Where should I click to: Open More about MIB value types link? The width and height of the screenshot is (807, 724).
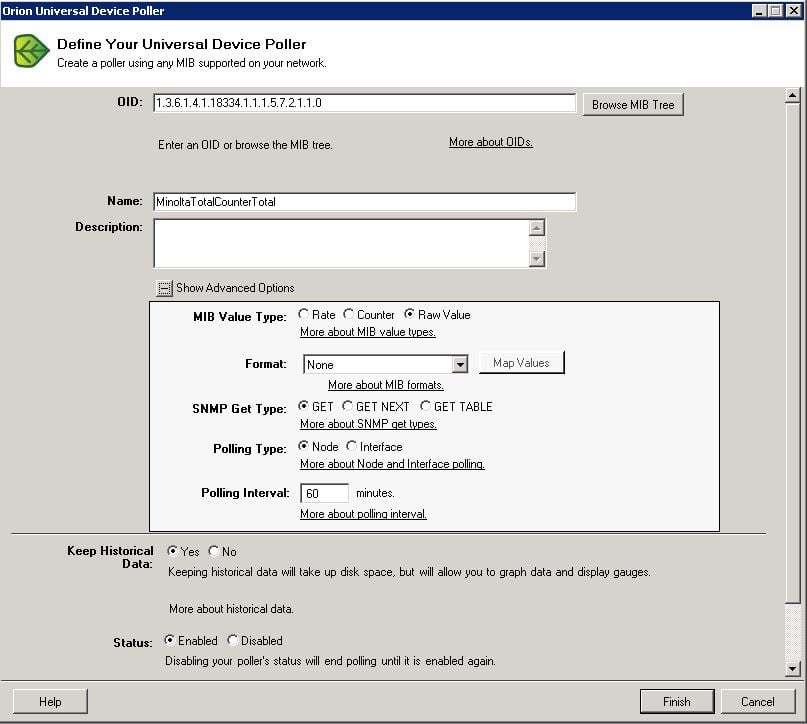[367, 332]
